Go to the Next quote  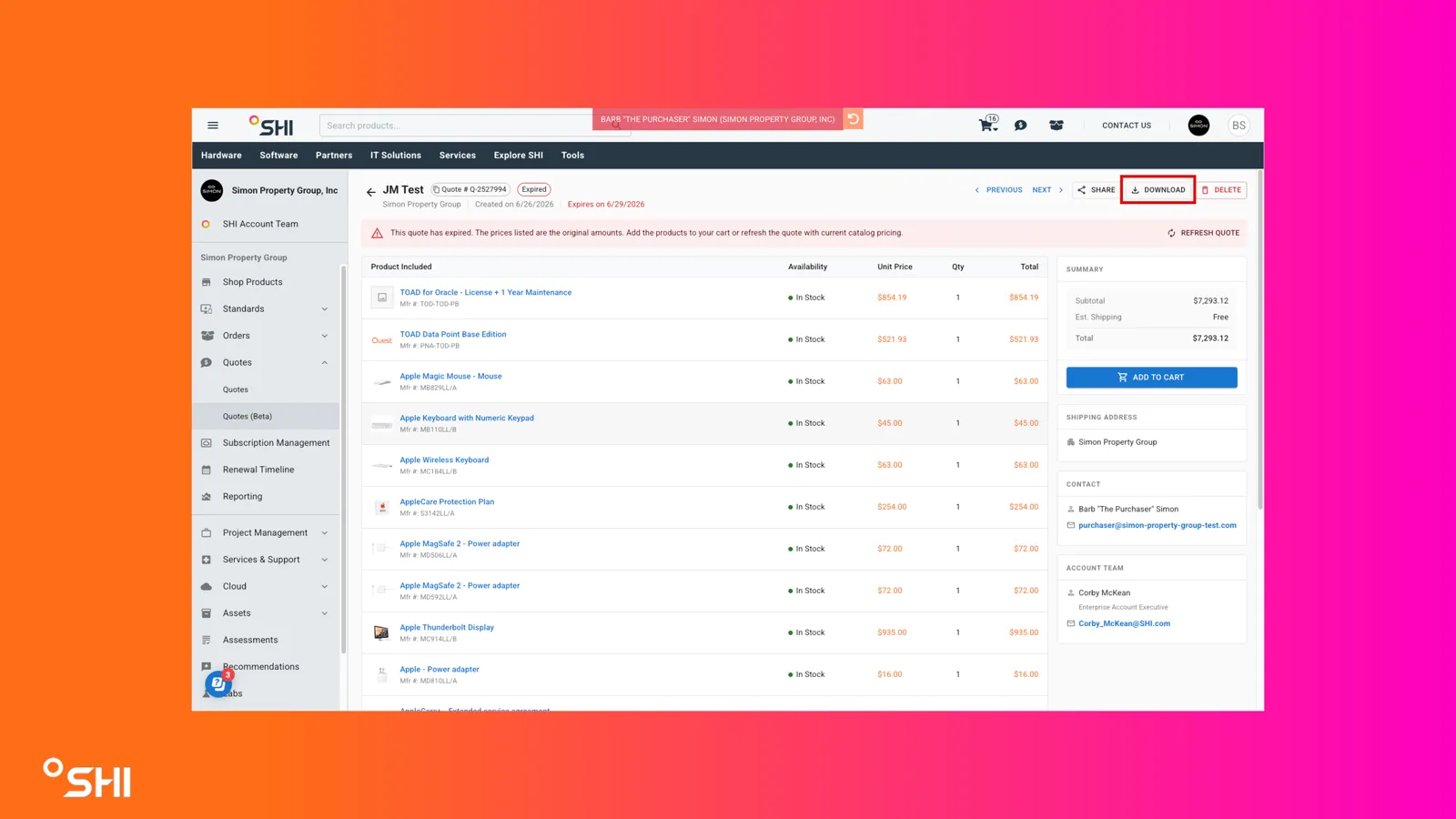pyautogui.click(x=1047, y=190)
